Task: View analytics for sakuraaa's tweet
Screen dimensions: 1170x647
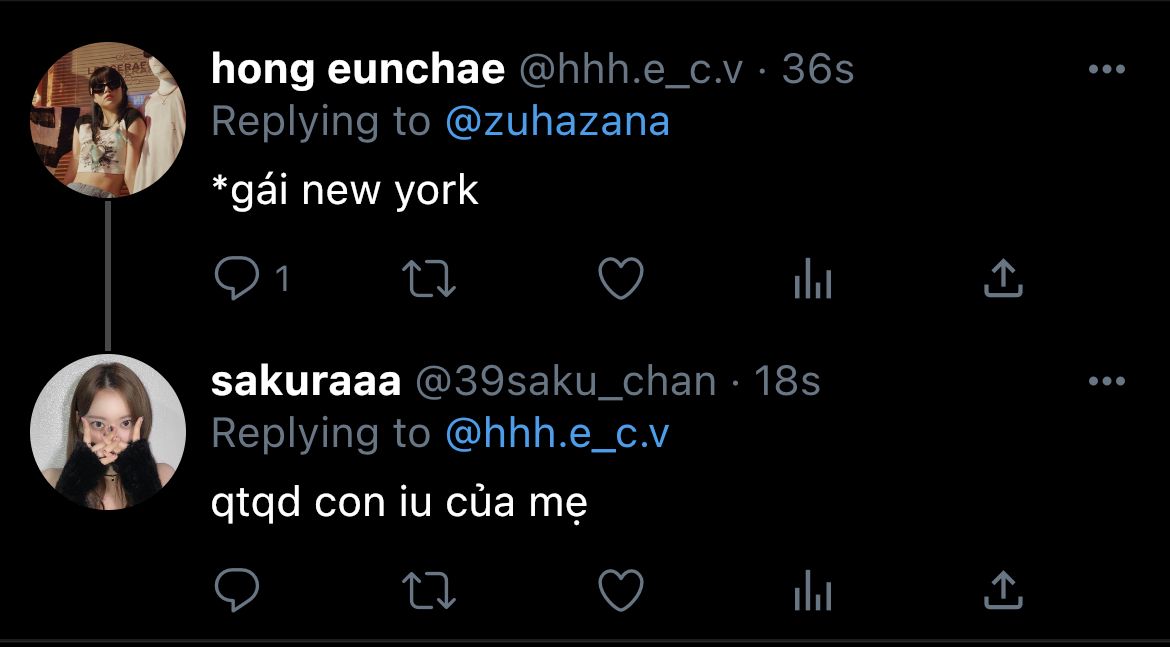Action: point(813,592)
